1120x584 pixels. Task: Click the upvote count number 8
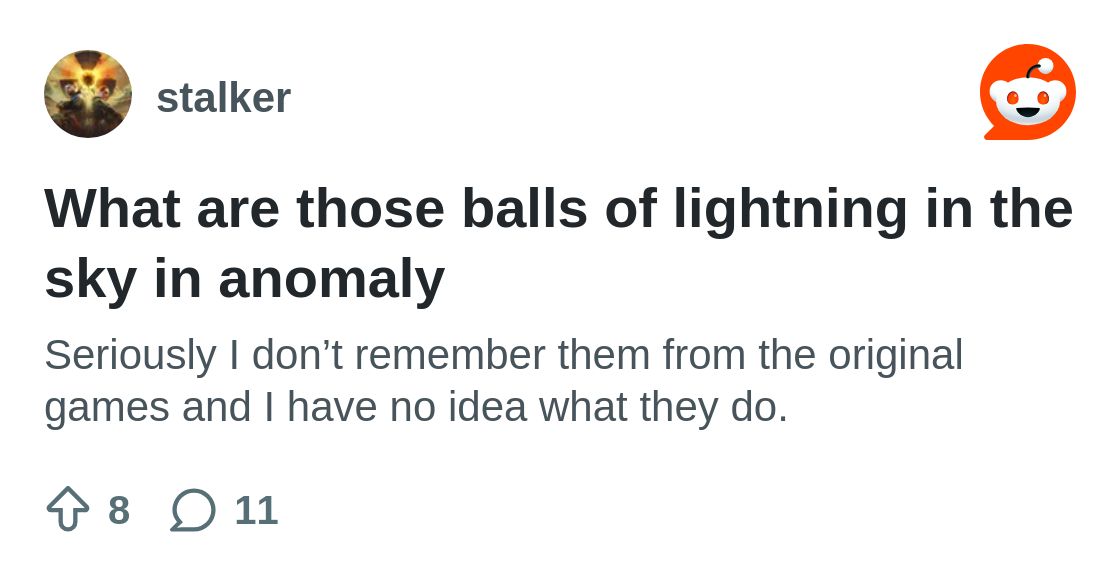click(119, 510)
